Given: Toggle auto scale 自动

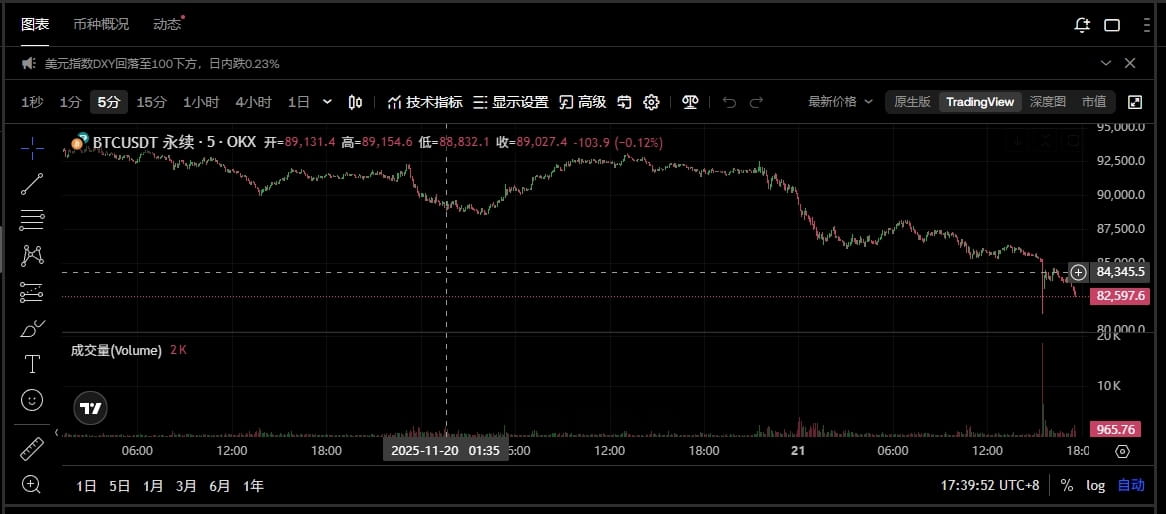Looking at the screenshot, I should click(1131, 485).
